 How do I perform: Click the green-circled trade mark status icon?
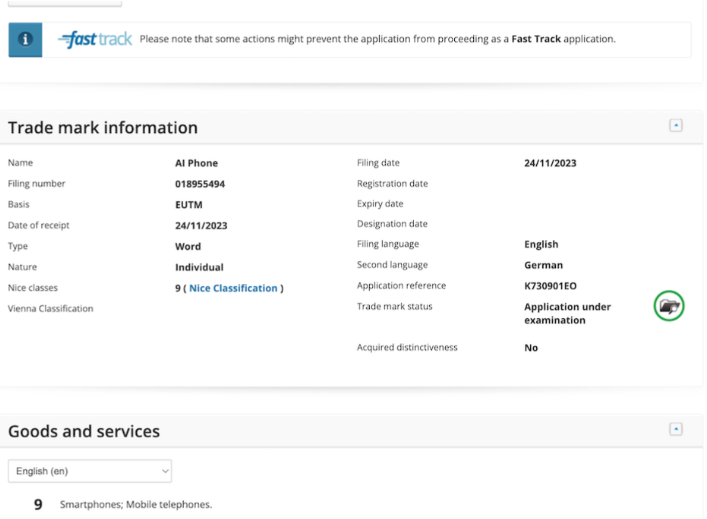(669, 307)
